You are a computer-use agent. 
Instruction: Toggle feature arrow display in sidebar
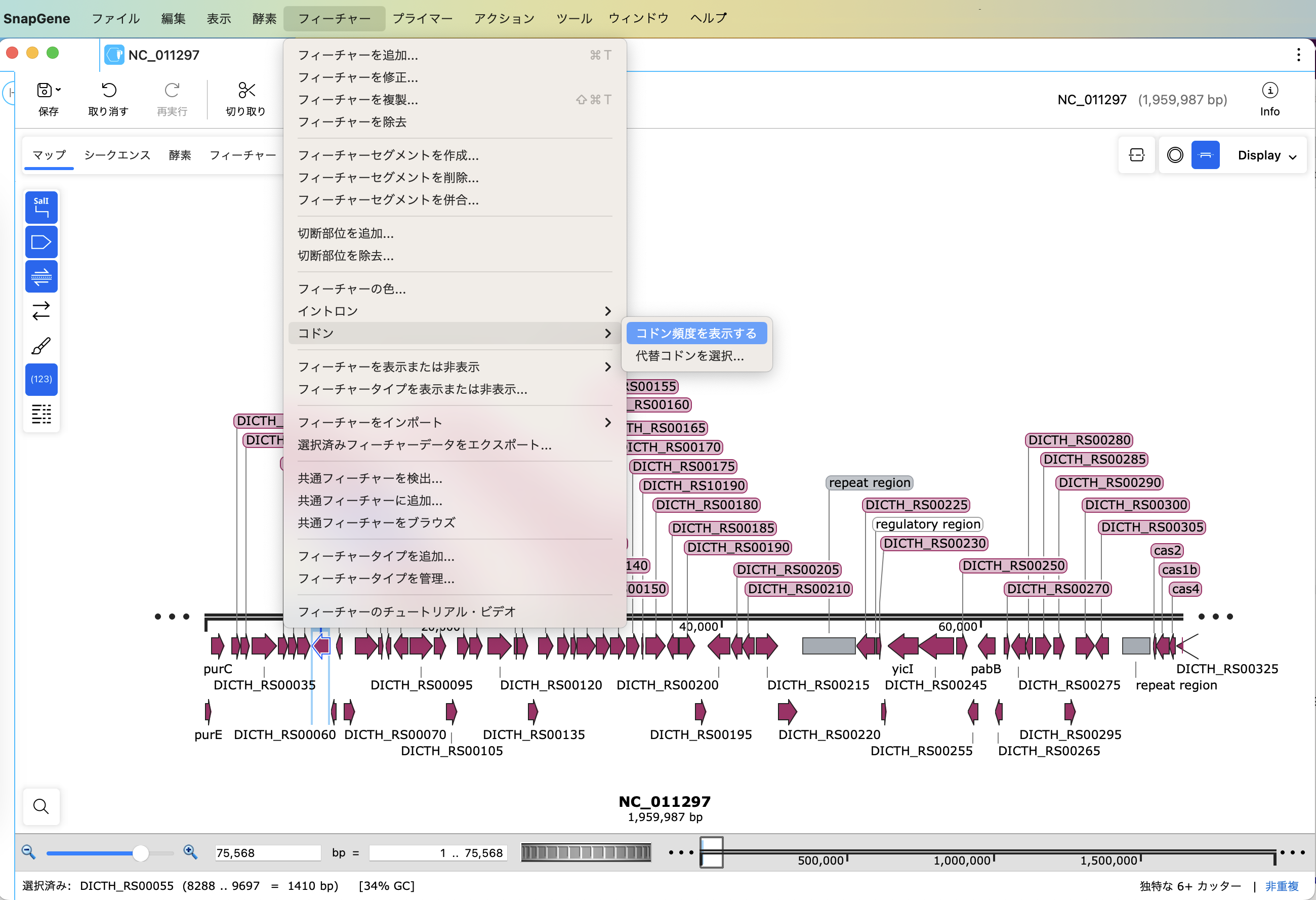click(x=41, y=242)
